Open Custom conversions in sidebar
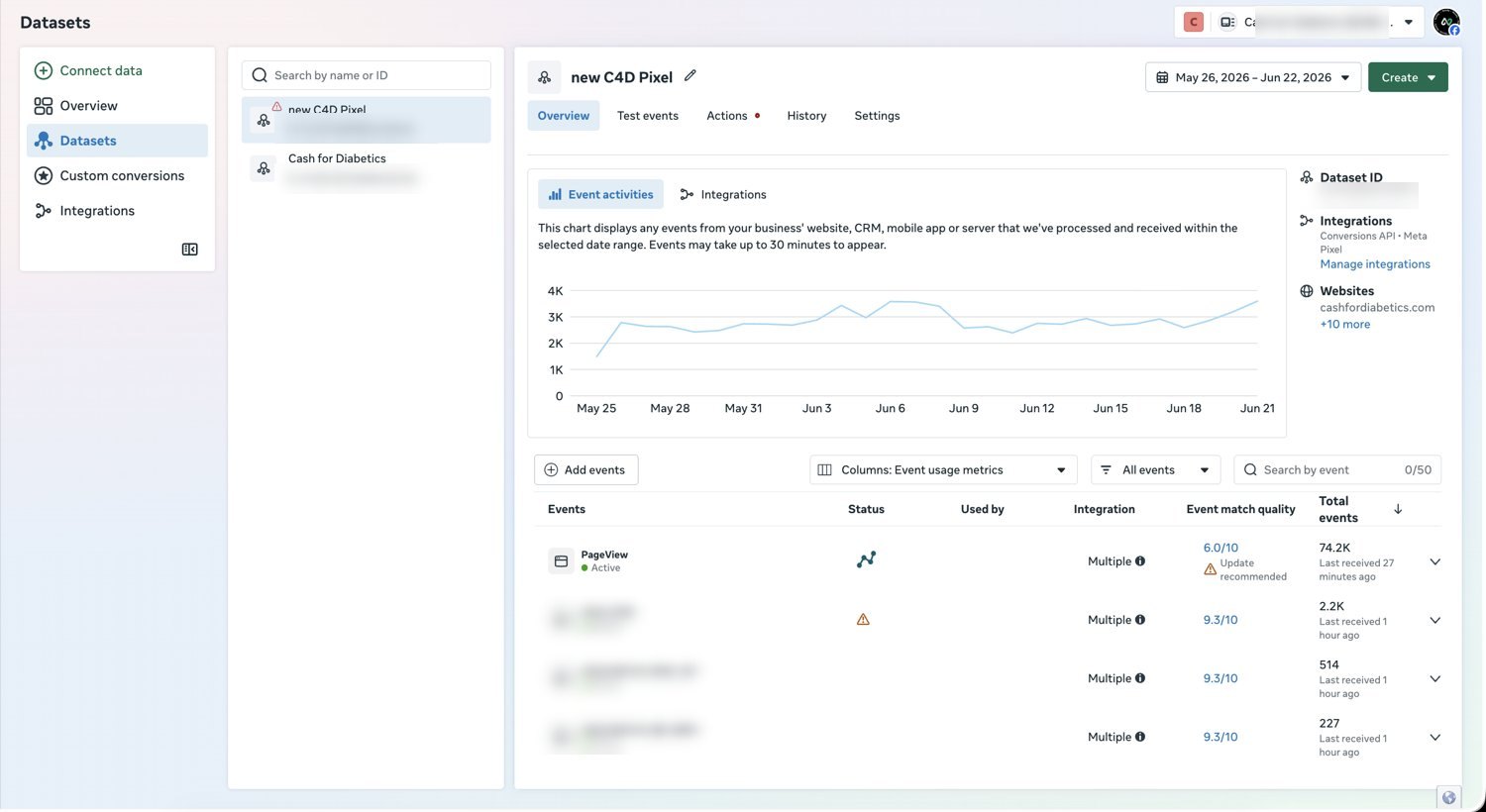 117,175
